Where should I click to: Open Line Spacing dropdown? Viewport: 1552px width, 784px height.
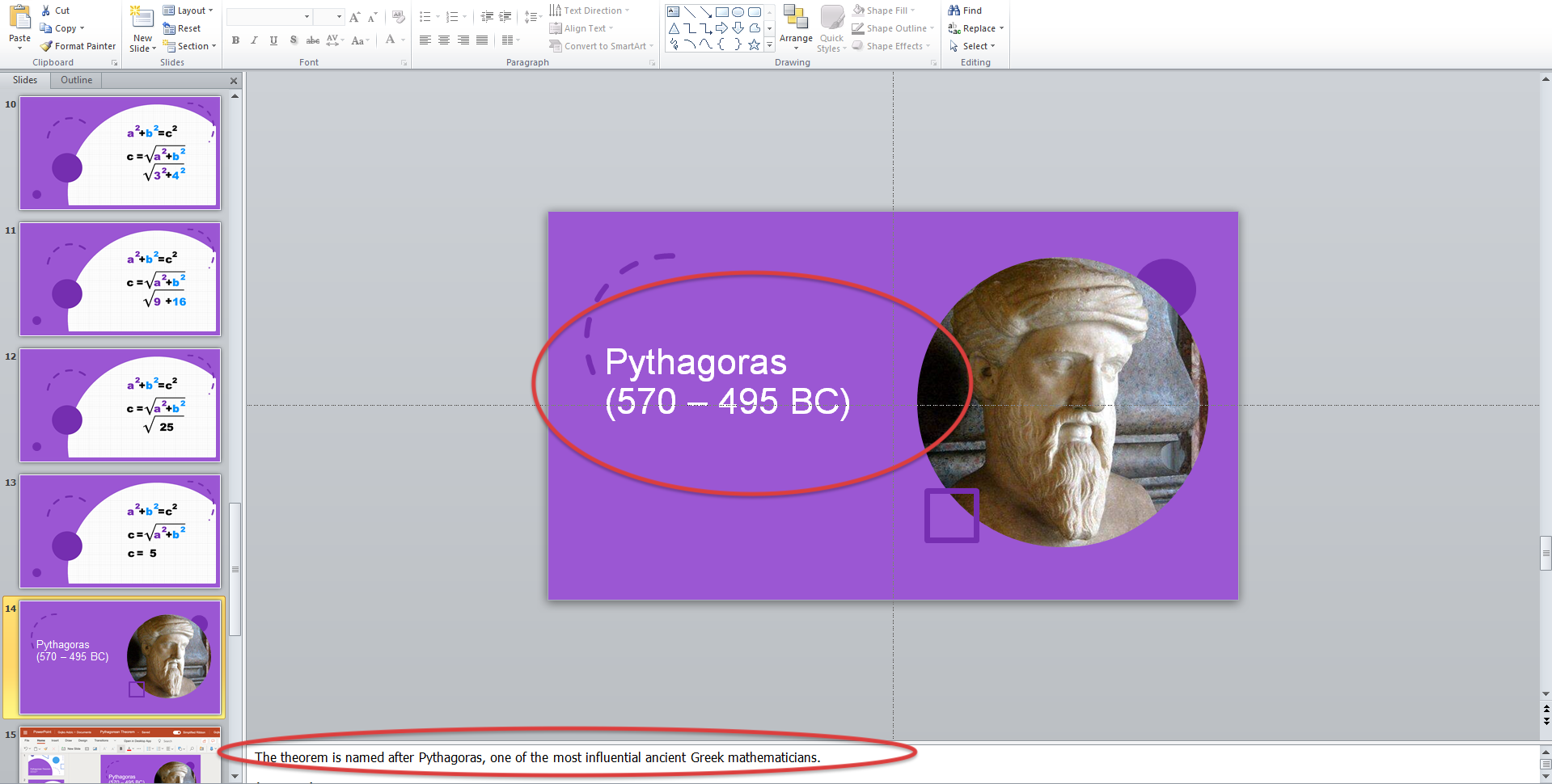[532, 17]
